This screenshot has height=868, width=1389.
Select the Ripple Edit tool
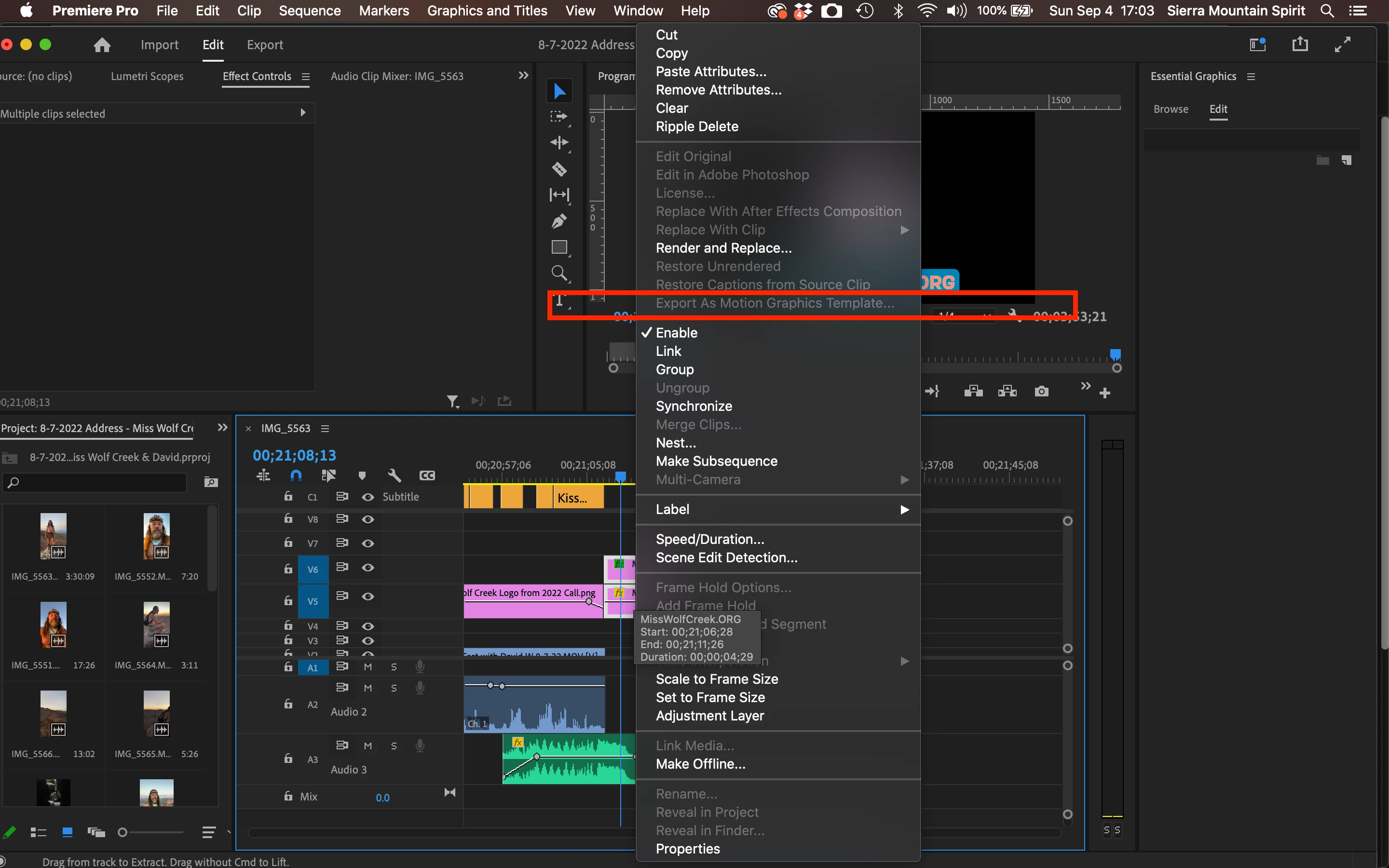tap(559, 142)
